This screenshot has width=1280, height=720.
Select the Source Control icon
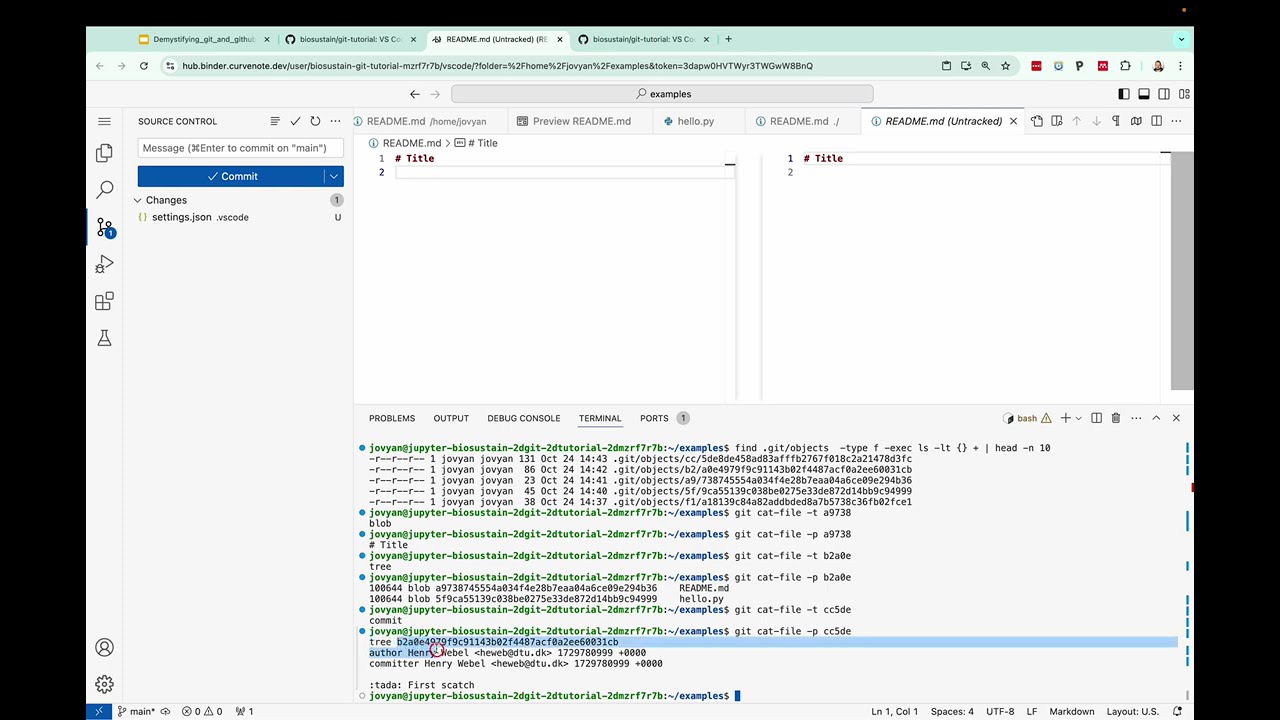pos(104,226)
